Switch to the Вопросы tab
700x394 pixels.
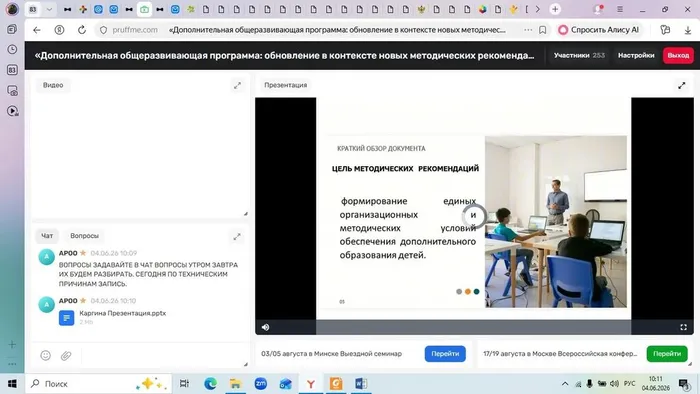84,236
